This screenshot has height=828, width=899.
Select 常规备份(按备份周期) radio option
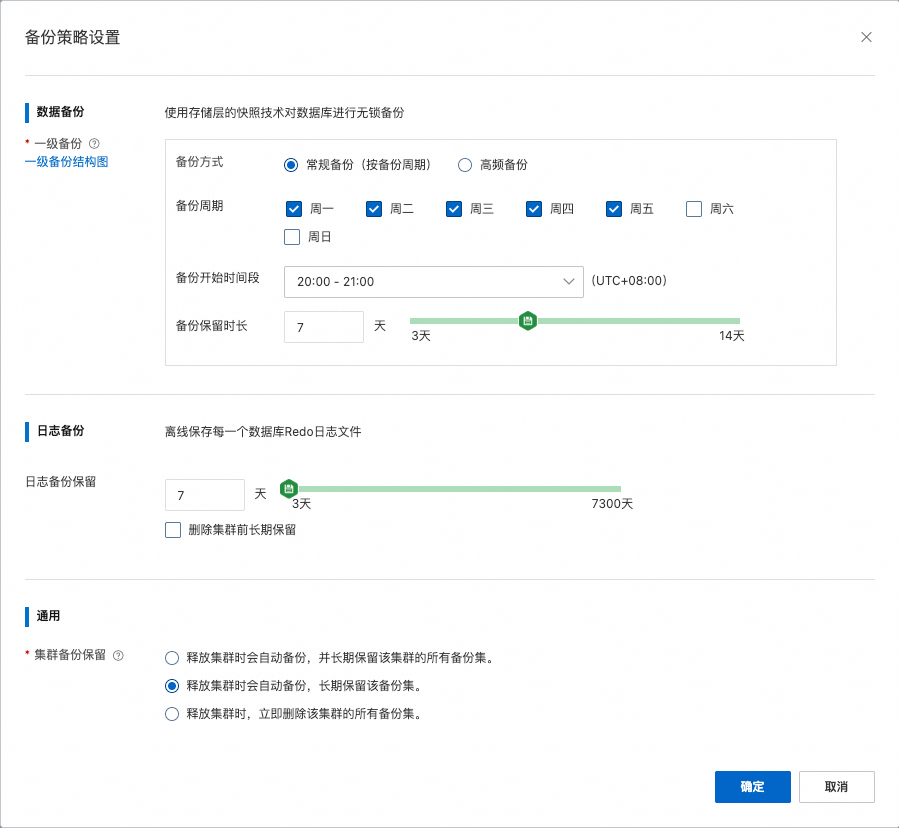(x=291, y=165)
